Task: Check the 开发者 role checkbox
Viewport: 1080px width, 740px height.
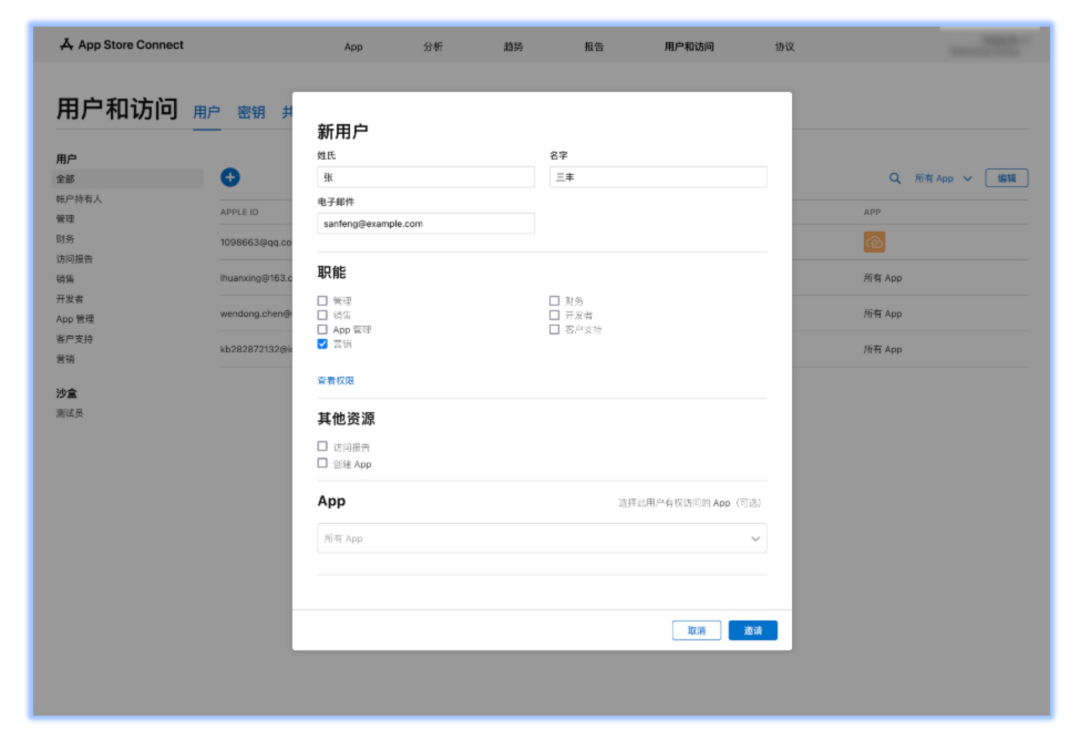Action: [x=554, y=315]
